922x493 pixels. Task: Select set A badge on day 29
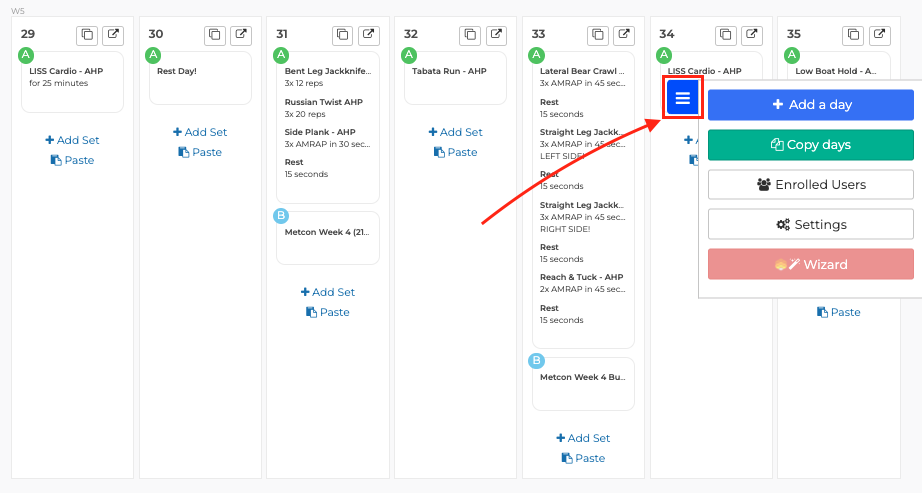(26, 55)
